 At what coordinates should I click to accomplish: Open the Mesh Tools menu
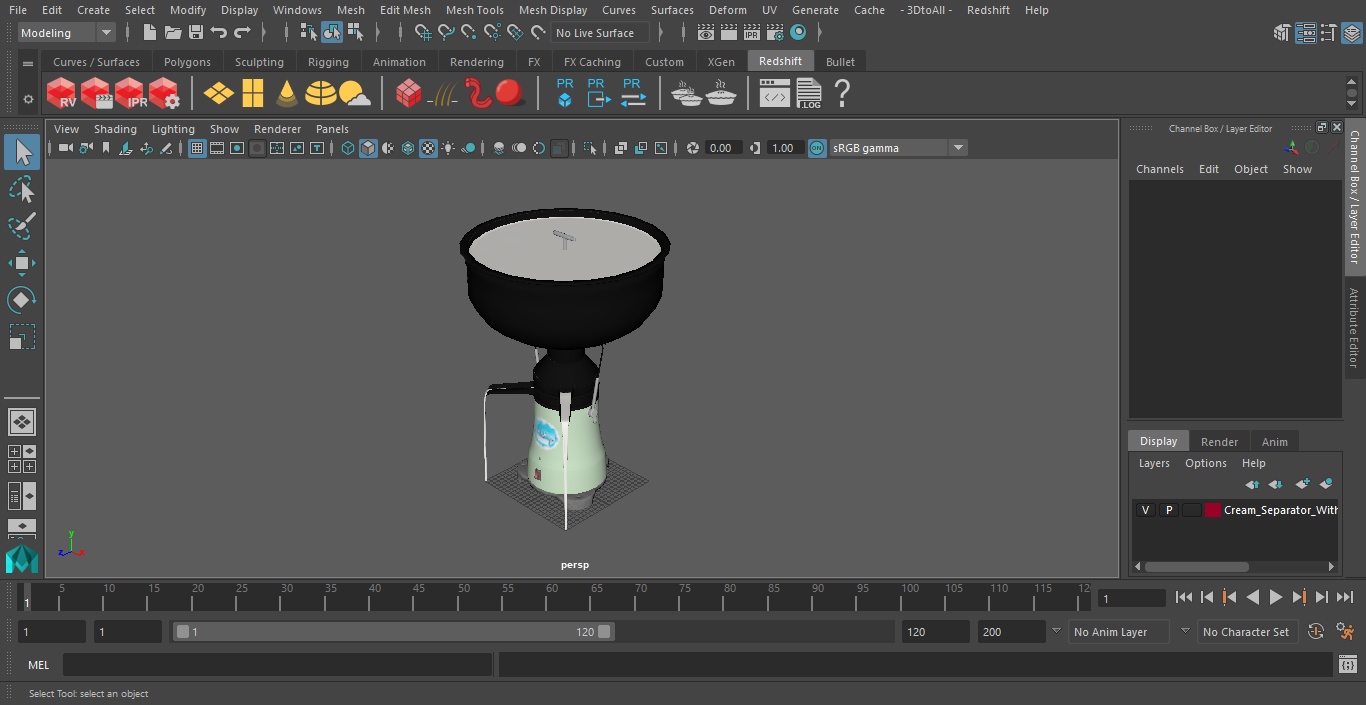474,10
